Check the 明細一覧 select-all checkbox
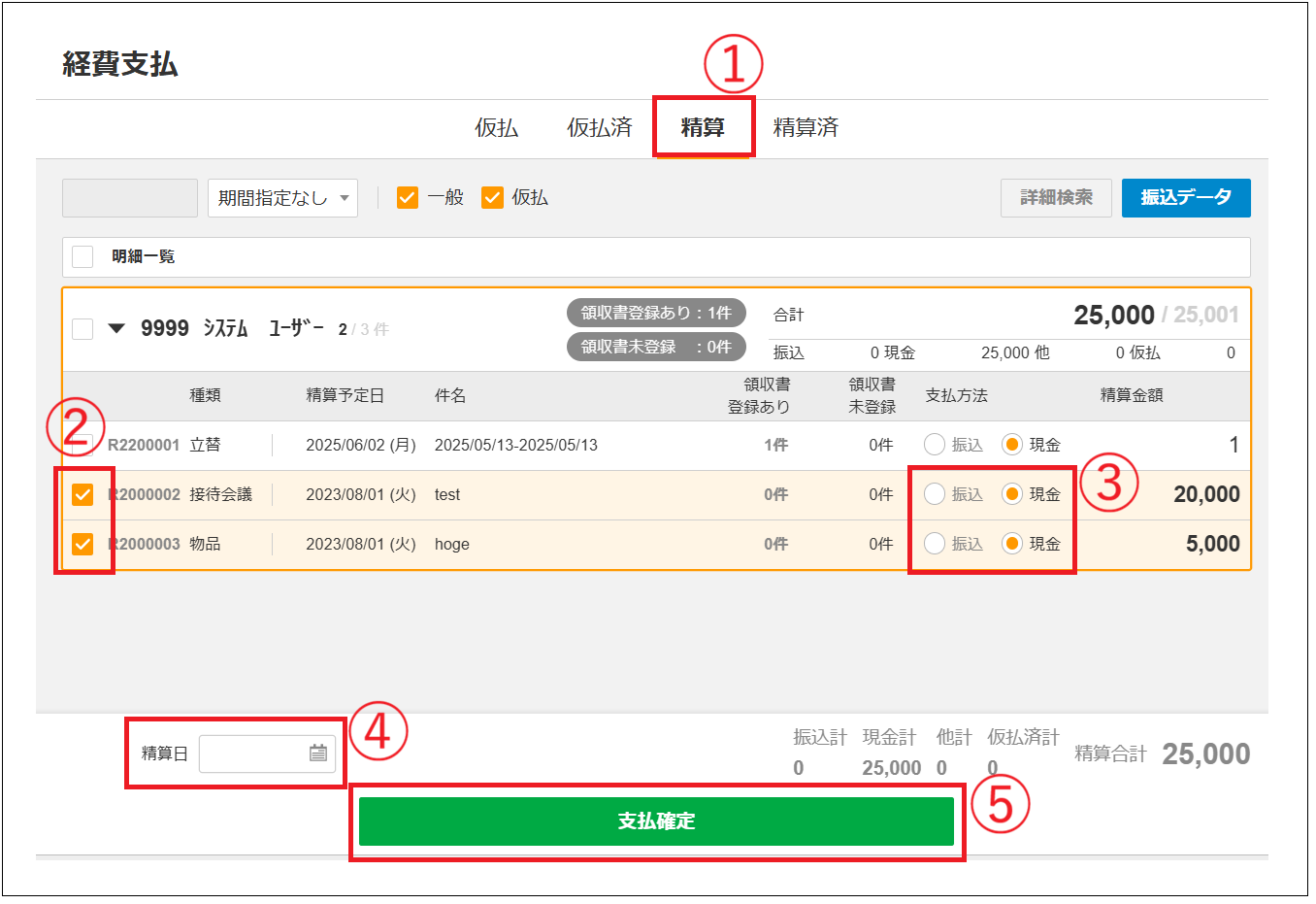 (x=83, y=256)
